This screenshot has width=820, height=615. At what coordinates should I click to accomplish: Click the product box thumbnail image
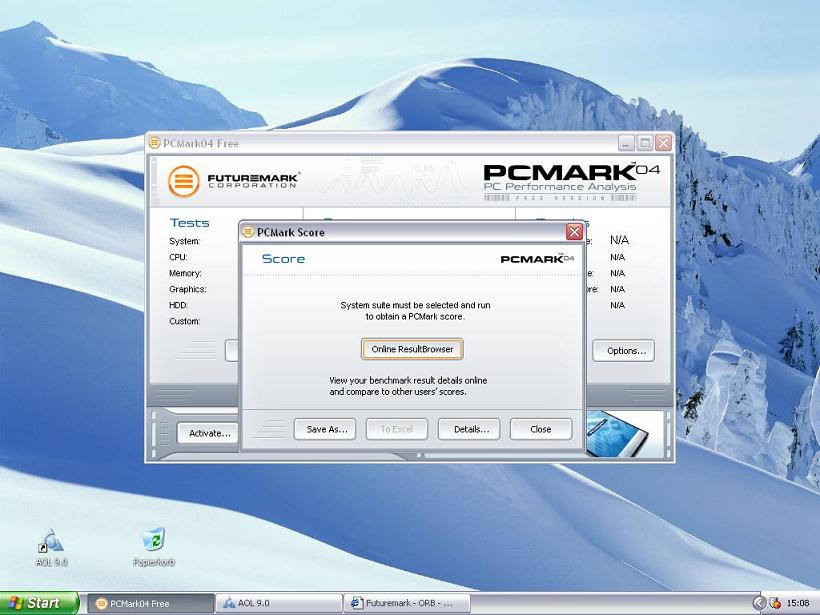616,434
